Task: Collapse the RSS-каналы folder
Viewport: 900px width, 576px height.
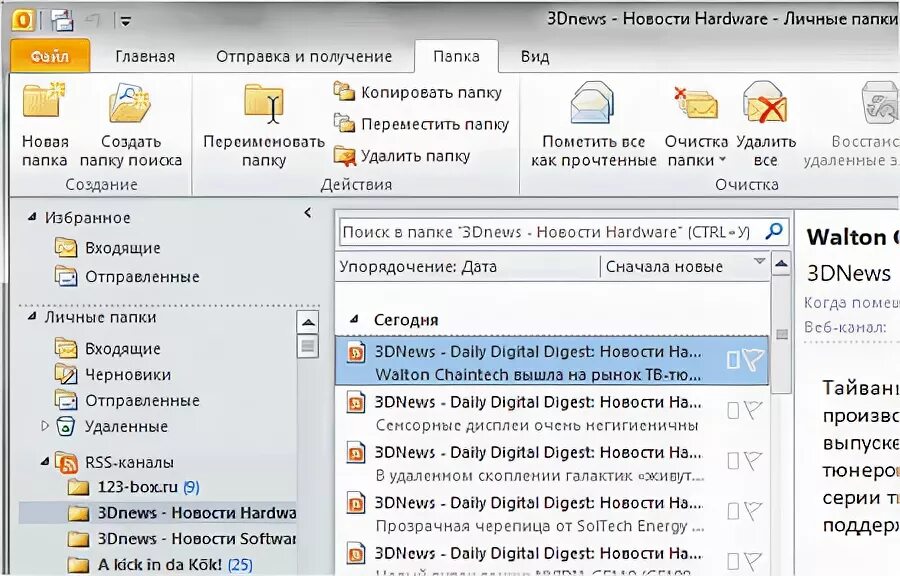Action: [45, 461]
